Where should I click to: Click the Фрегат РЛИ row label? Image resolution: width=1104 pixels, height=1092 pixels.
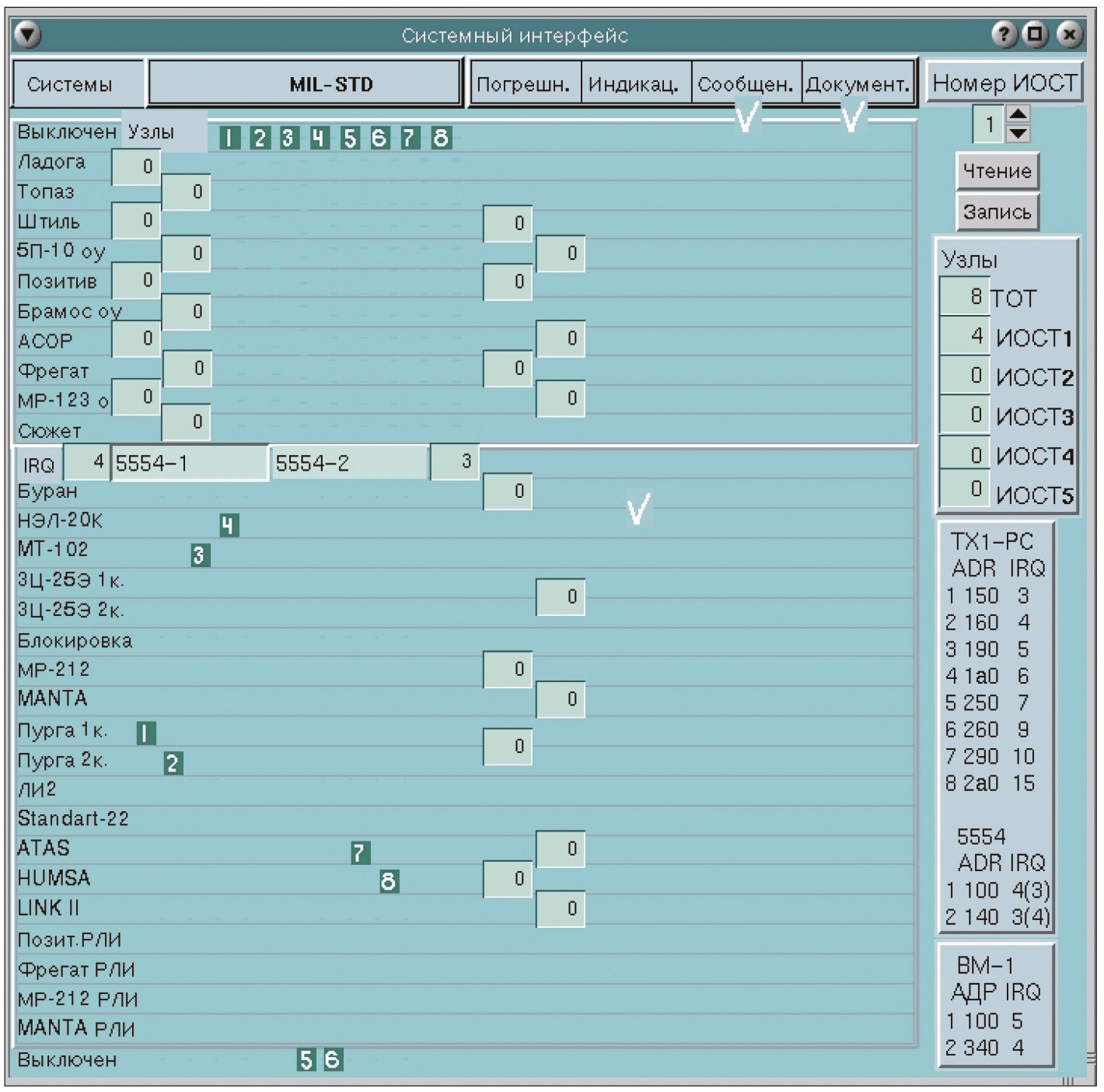(76, 970)
